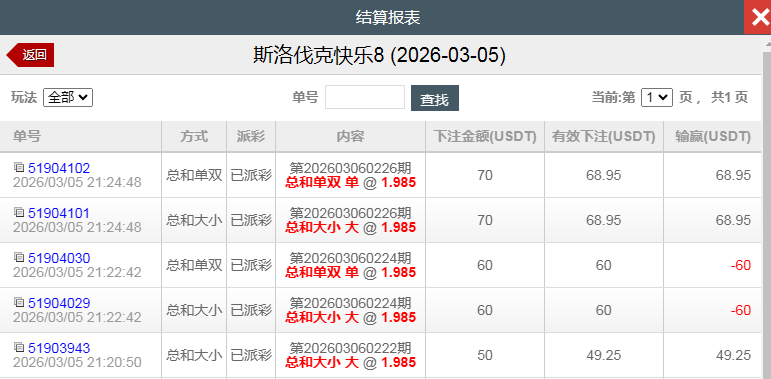The width and height of the screenshot is (771, 379).
Task: Click red loss value -60 in order 51904030 row
Action: click(741, 265)
